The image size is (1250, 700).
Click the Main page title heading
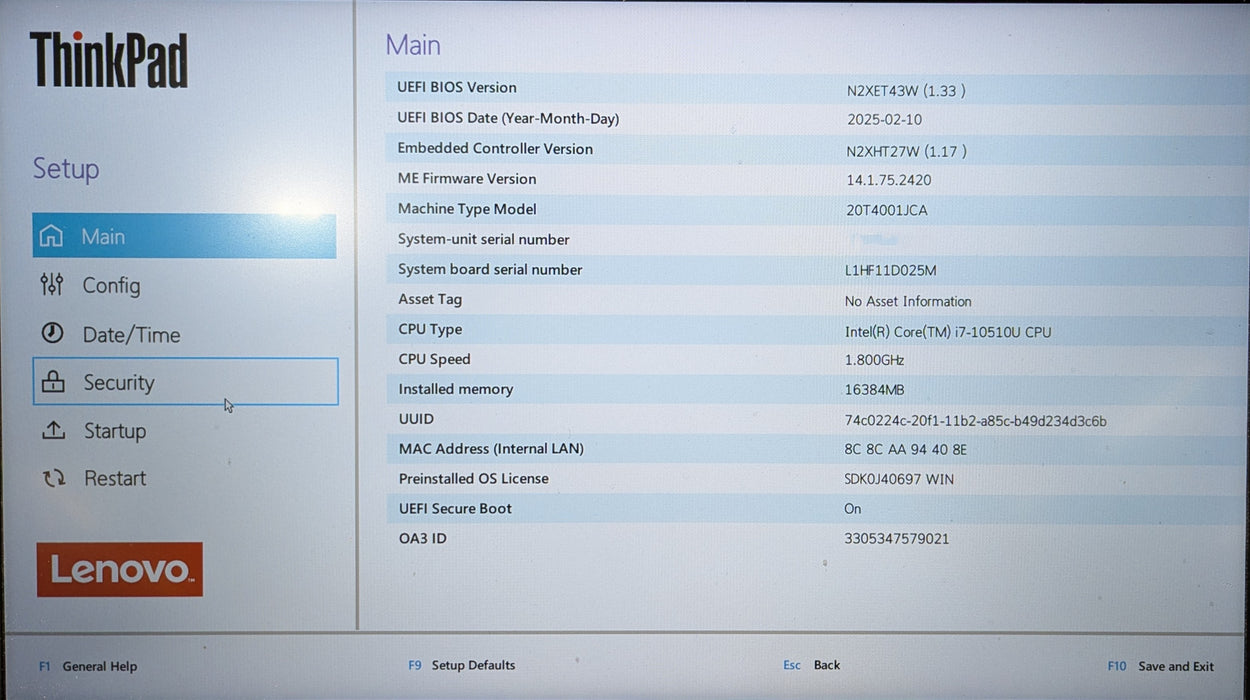[x=413, y=45]
